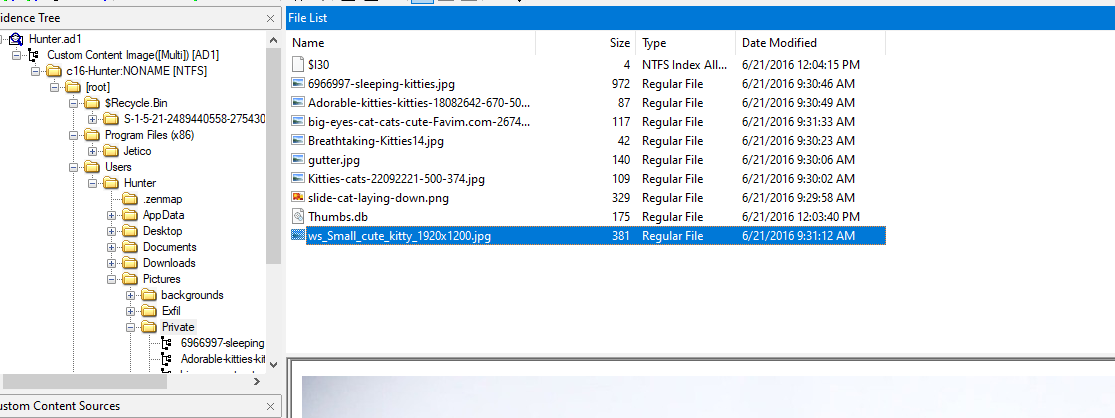The image size is (1115, 418).
Task: Expand the Desktop folder node
Action: [112, 231]
